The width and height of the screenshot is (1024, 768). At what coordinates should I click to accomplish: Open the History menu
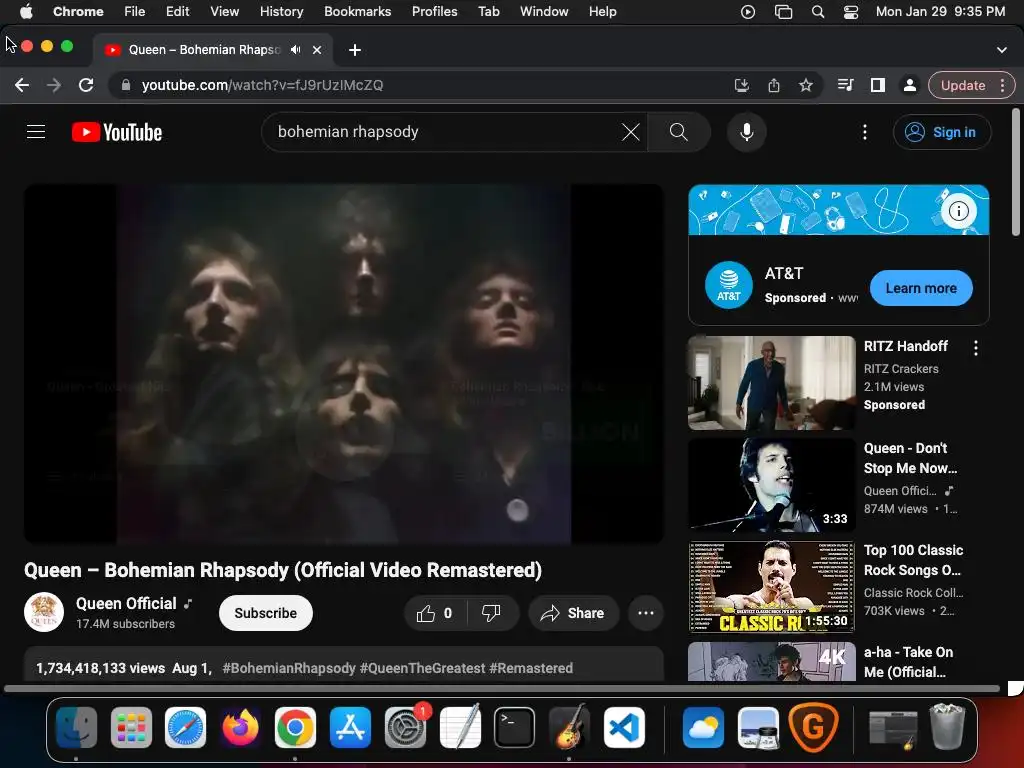click(281, 11)
